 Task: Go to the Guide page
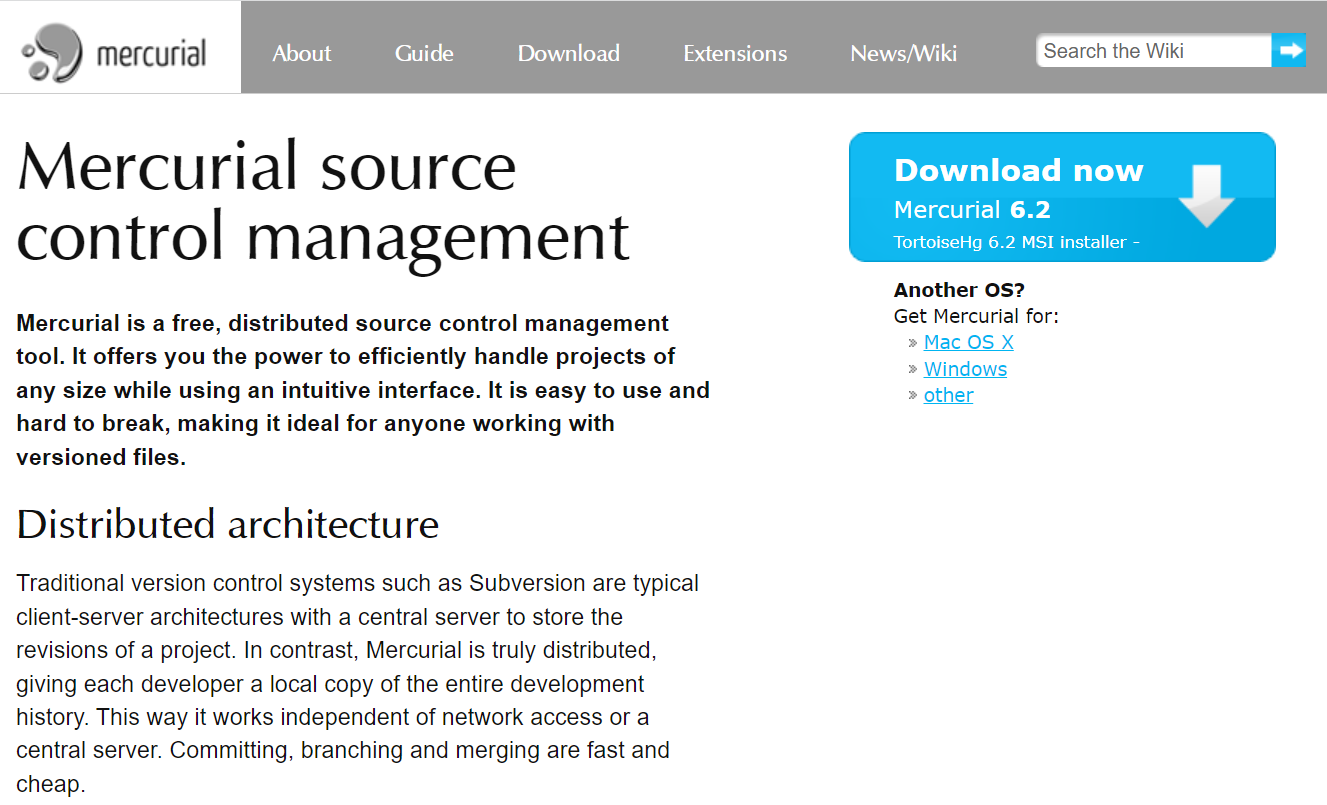[424, 53]
